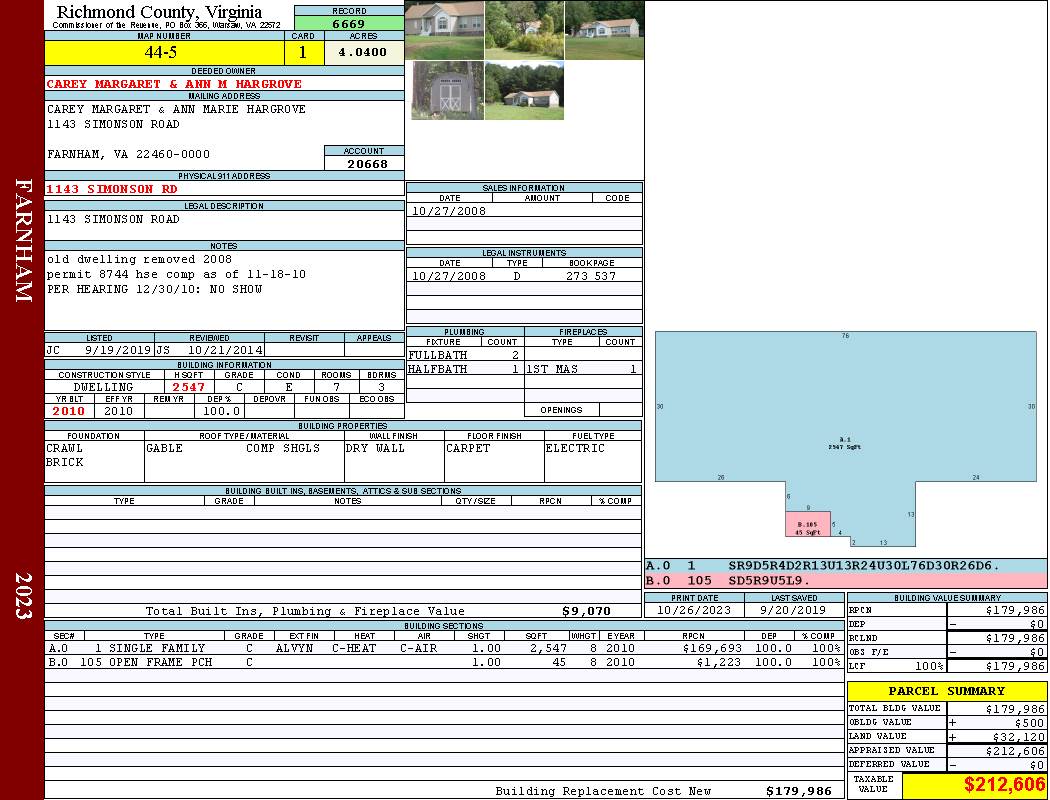This screenshot has height=800, width=1050.
Task: Click the yellow Parcel Summary header
Action: pos(946,691)
